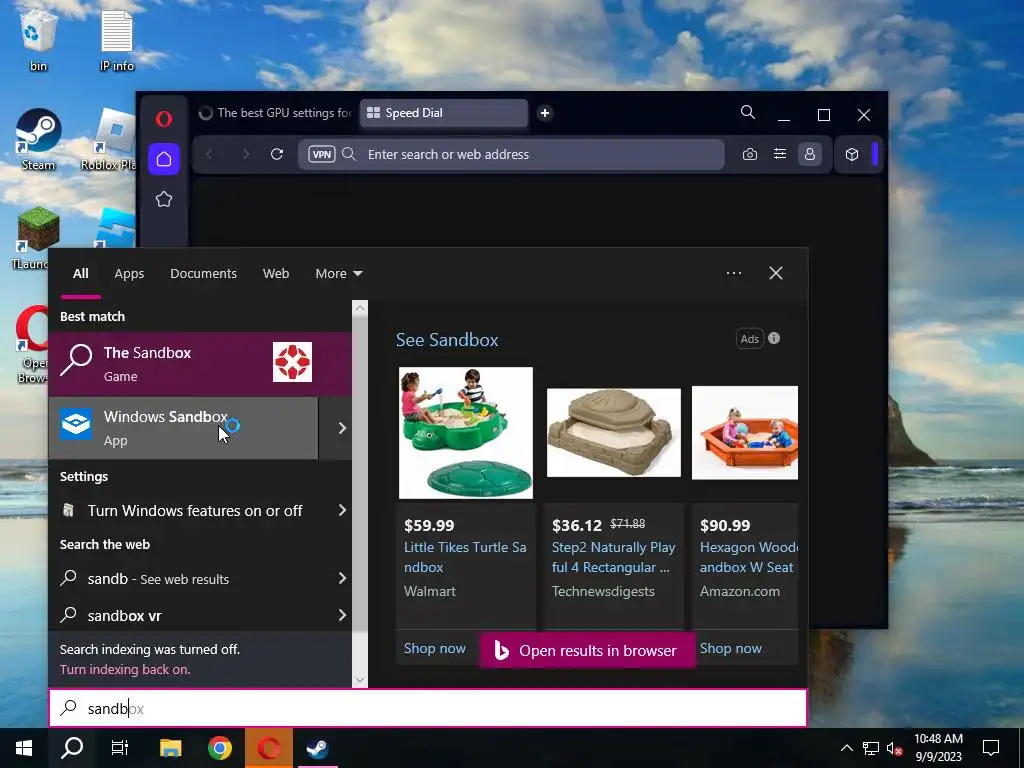The width and height of the screenshot is (1024, 768).
Task: Click Shop now under Walmart listing
Action: tap(434, 648)
